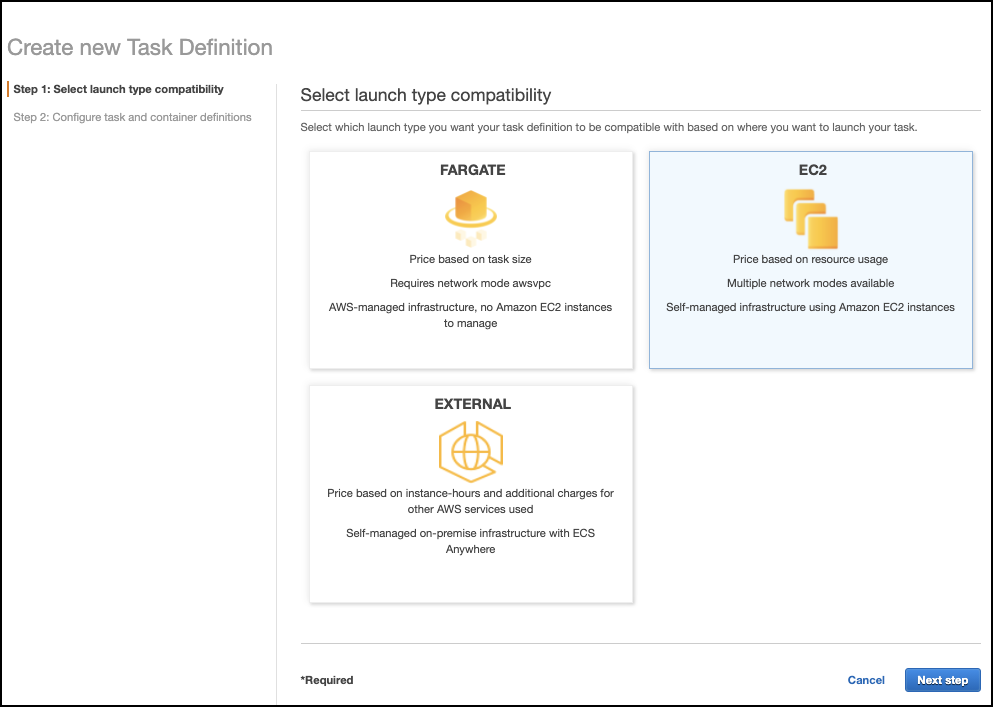Click the EC2 stacked squares icon
Image resolution: width=993 pixels, height=707 pixels.
click(811, 219)
